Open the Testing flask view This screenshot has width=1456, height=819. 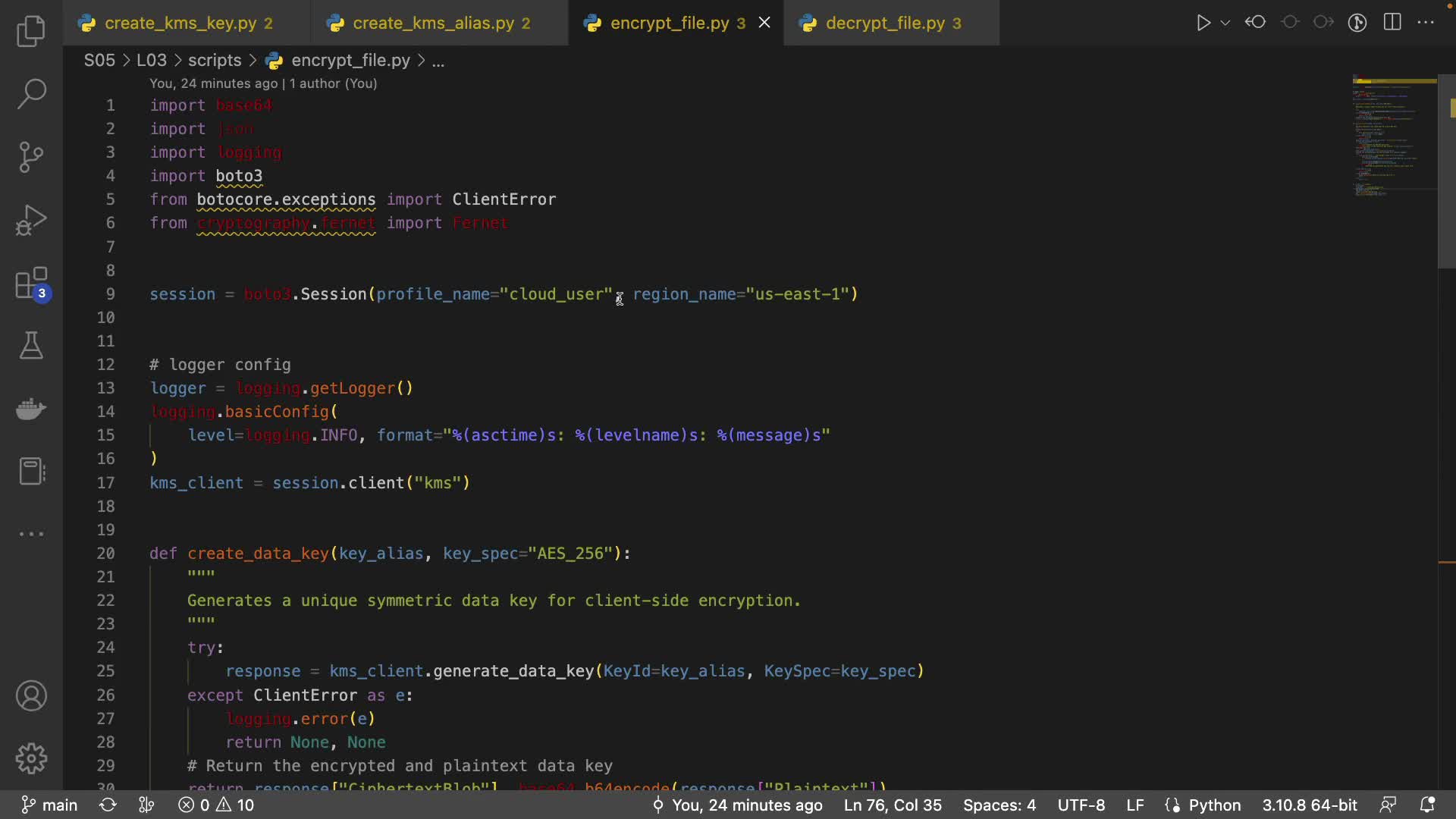click(x=31, y=346)
